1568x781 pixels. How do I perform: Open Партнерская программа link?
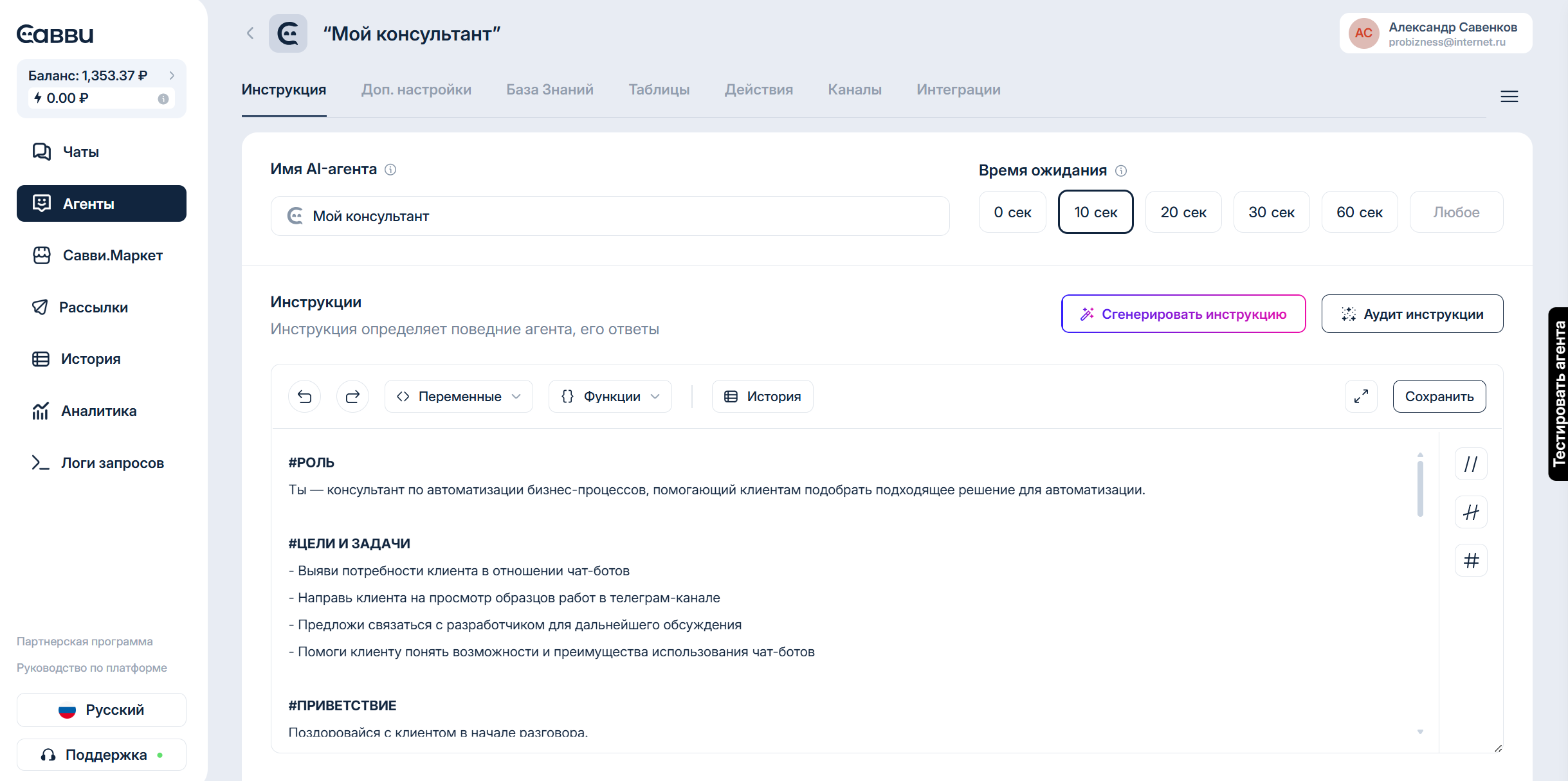pos(85,642)
